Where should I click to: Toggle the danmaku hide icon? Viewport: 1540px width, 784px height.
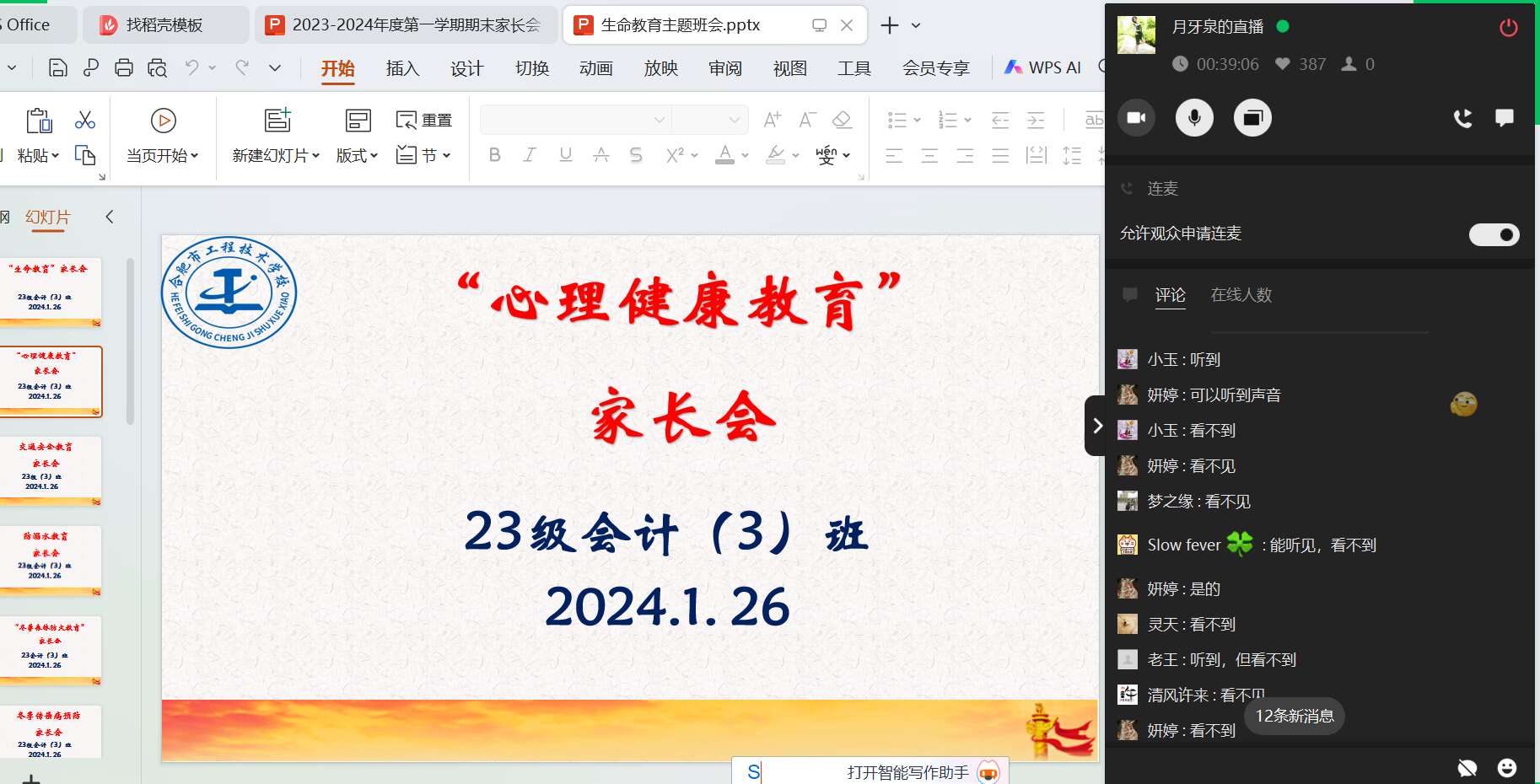point(1467,767)
